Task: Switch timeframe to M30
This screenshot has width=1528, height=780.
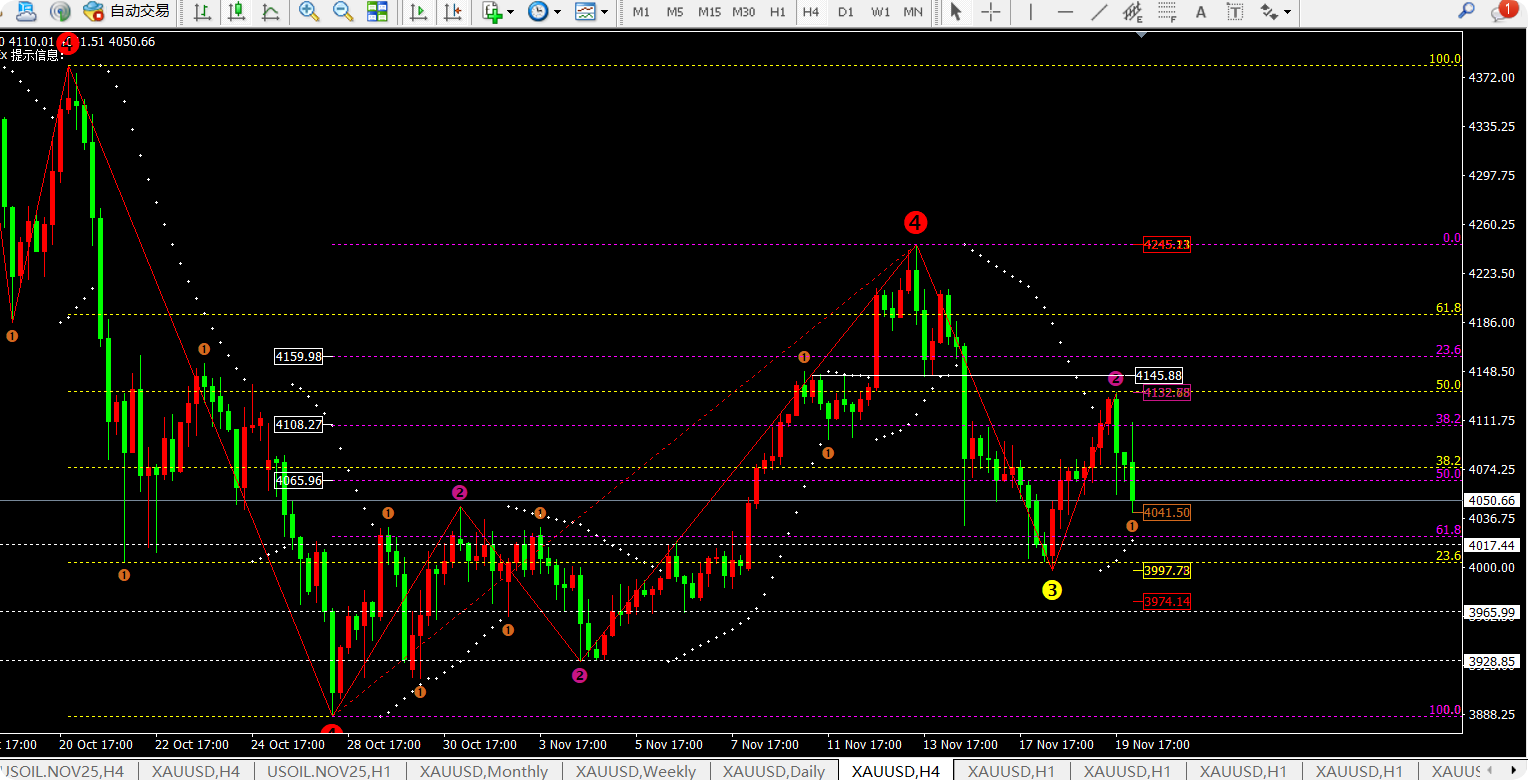Action: pos(744,12)
